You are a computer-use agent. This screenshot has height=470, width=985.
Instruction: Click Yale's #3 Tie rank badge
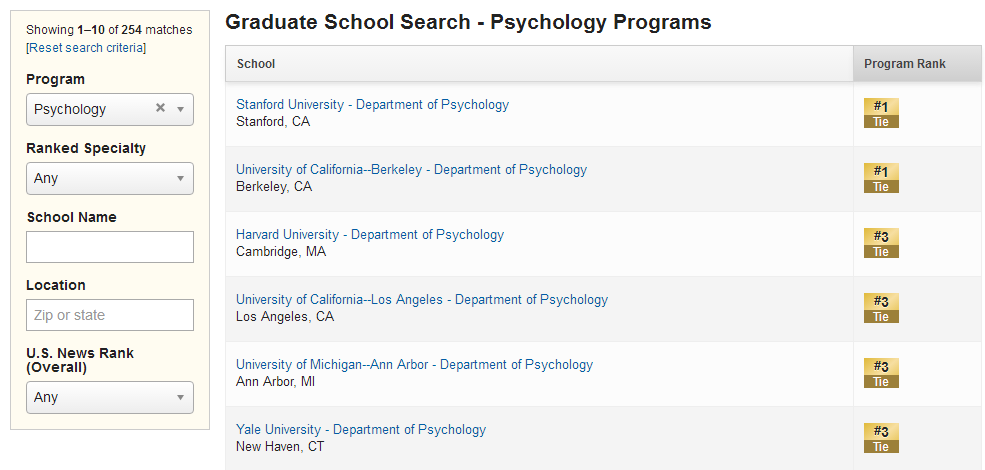[x=881, y=438]
